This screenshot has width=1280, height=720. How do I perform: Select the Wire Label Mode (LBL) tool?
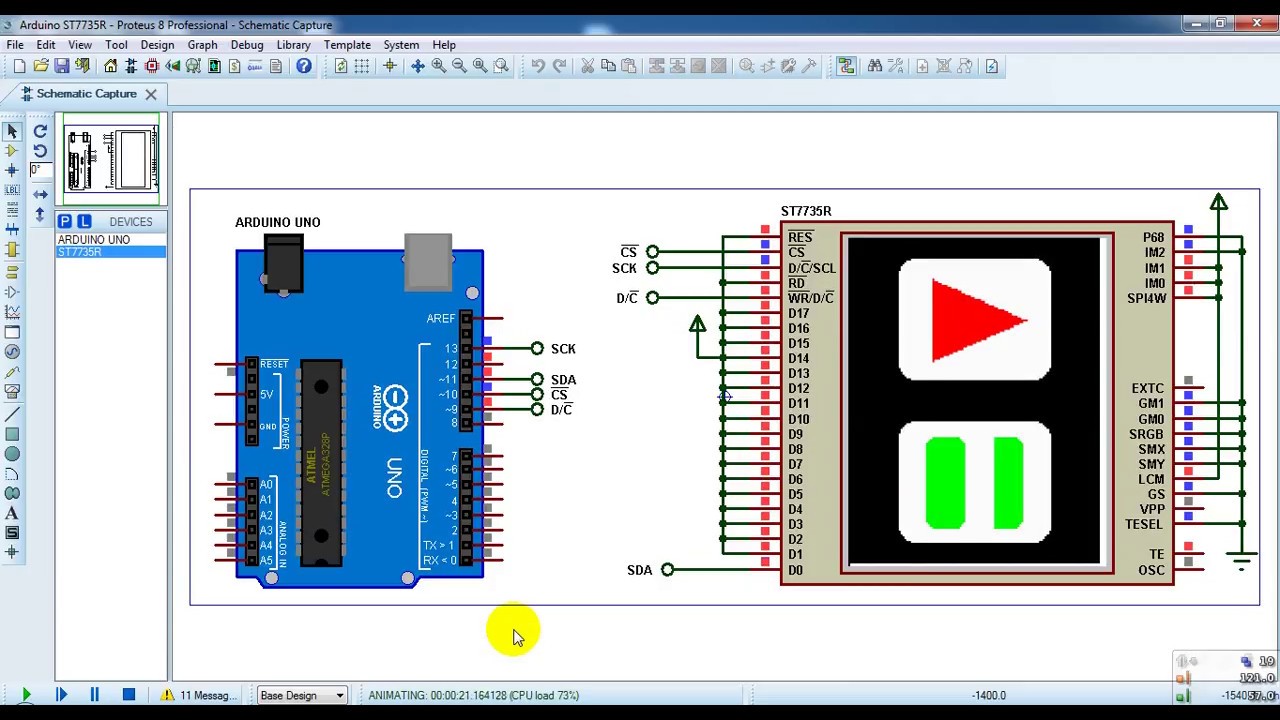pos(12,190)
